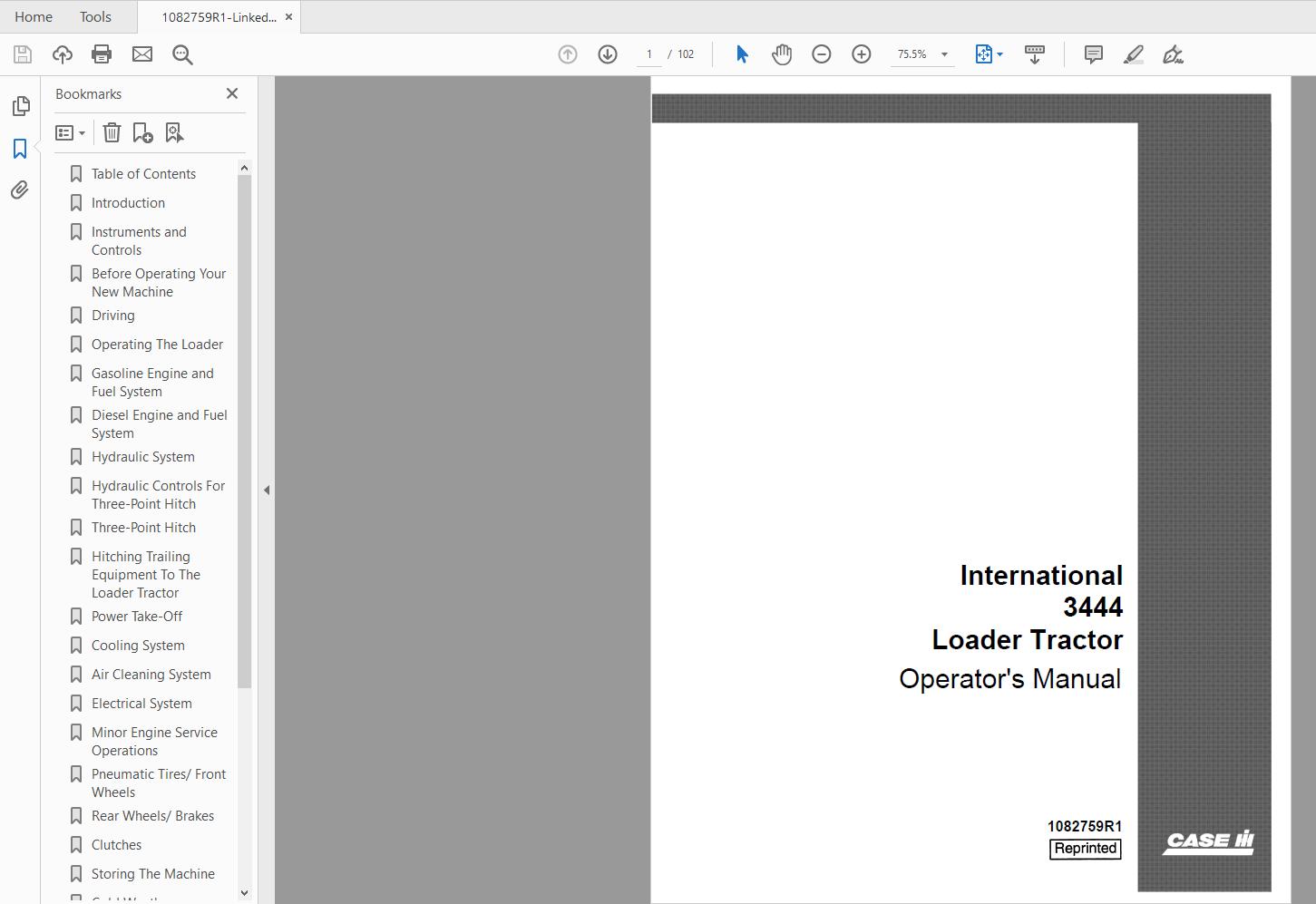Select the hand pan tool

click(x=782, y=54)
